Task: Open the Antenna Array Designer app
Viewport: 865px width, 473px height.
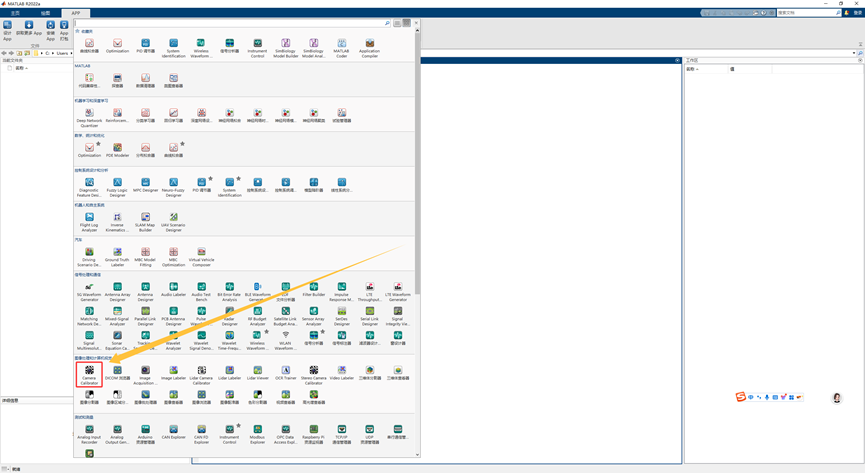Action: (118, 291)
